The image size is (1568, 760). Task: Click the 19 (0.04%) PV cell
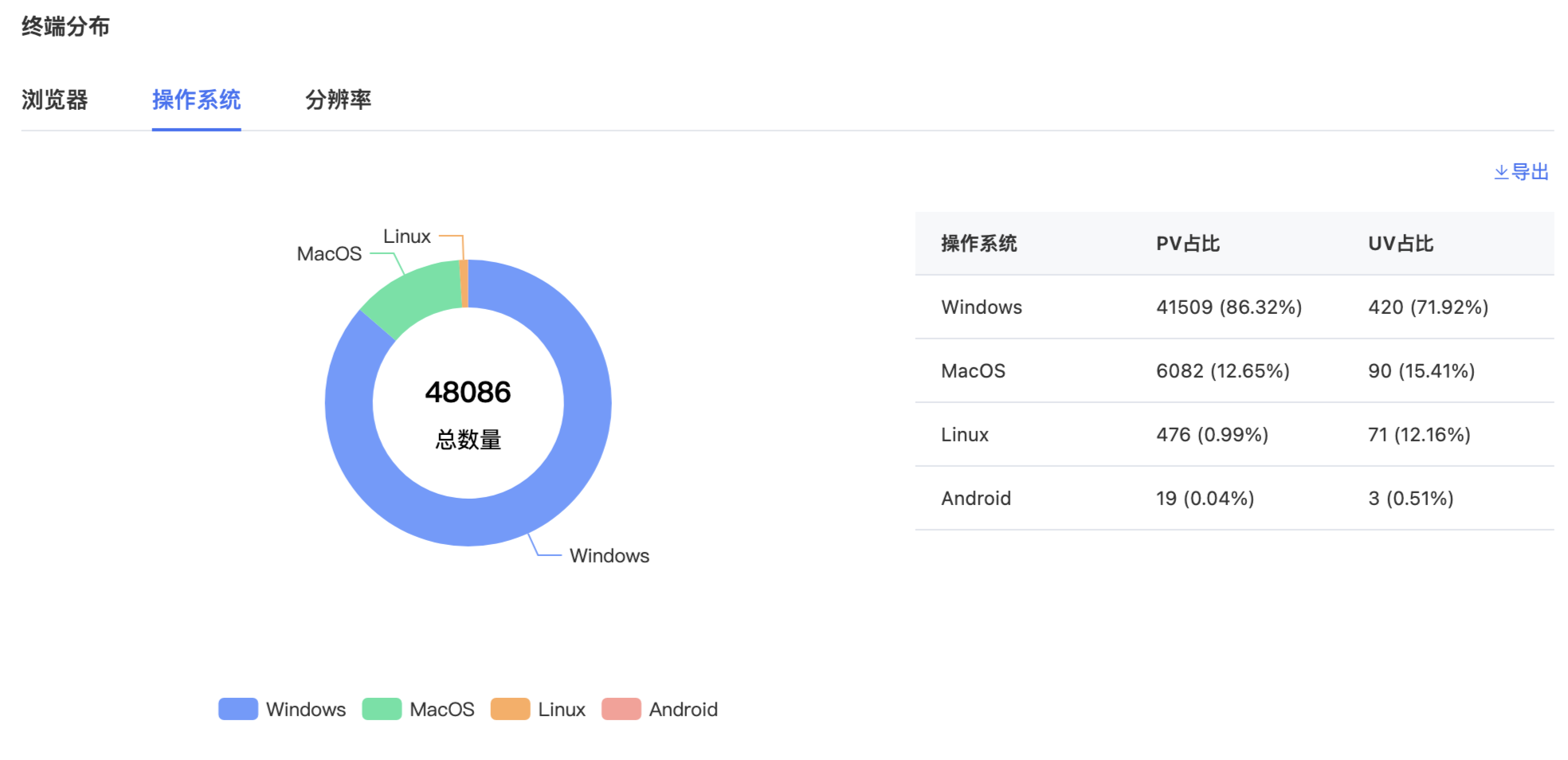[1205, 499]
